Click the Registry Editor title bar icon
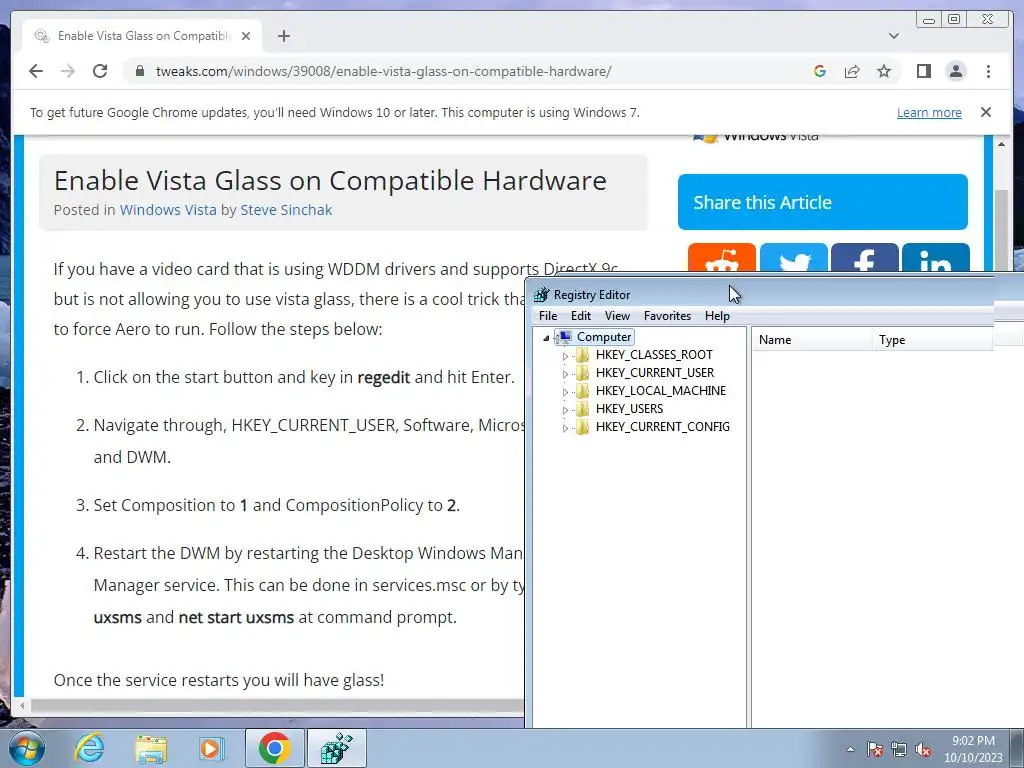The image size is (1024, 768). (541, 295)
